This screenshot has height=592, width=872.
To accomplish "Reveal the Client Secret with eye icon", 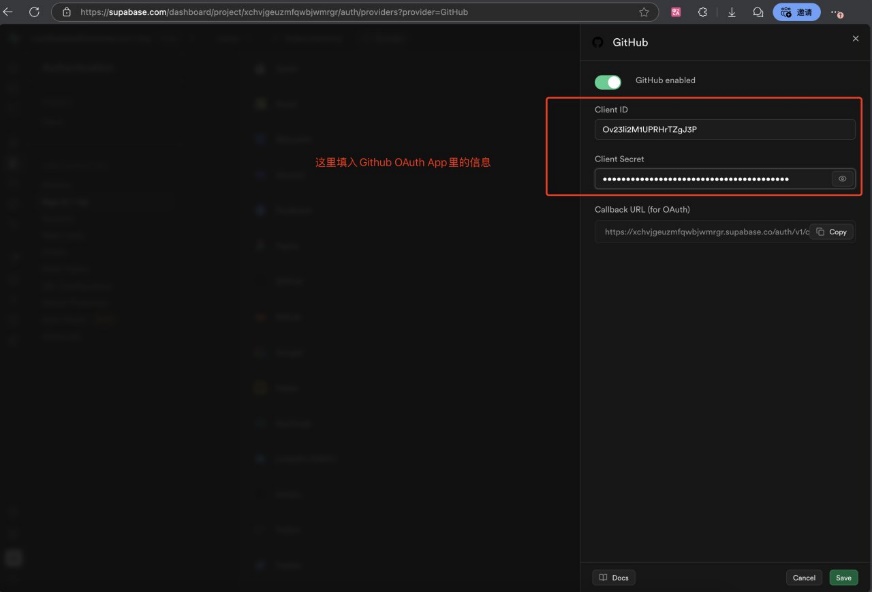I will point(842,179).
